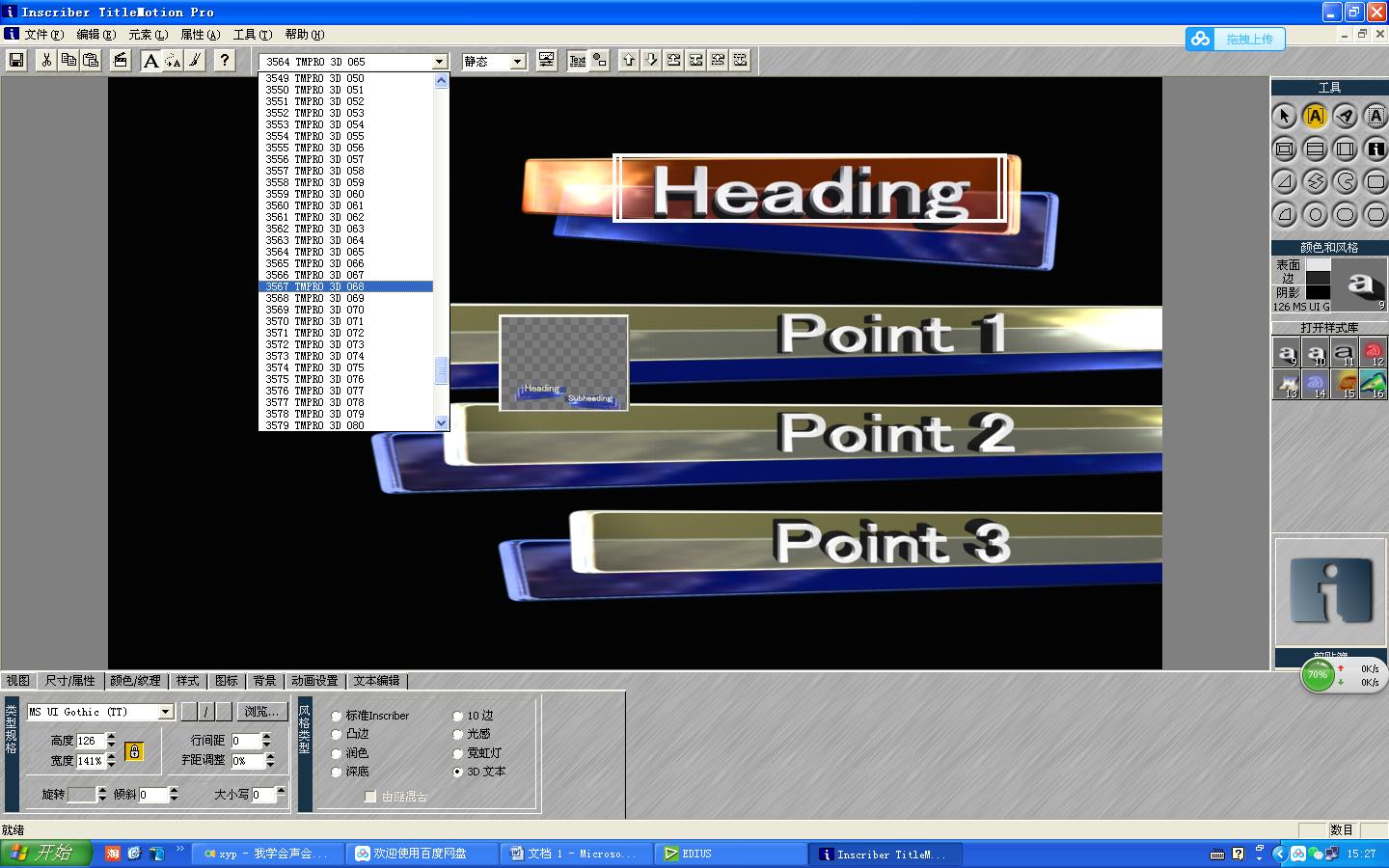
Task: Select list item 3568 TMPRO 3D 069
Action: (346, 298)
